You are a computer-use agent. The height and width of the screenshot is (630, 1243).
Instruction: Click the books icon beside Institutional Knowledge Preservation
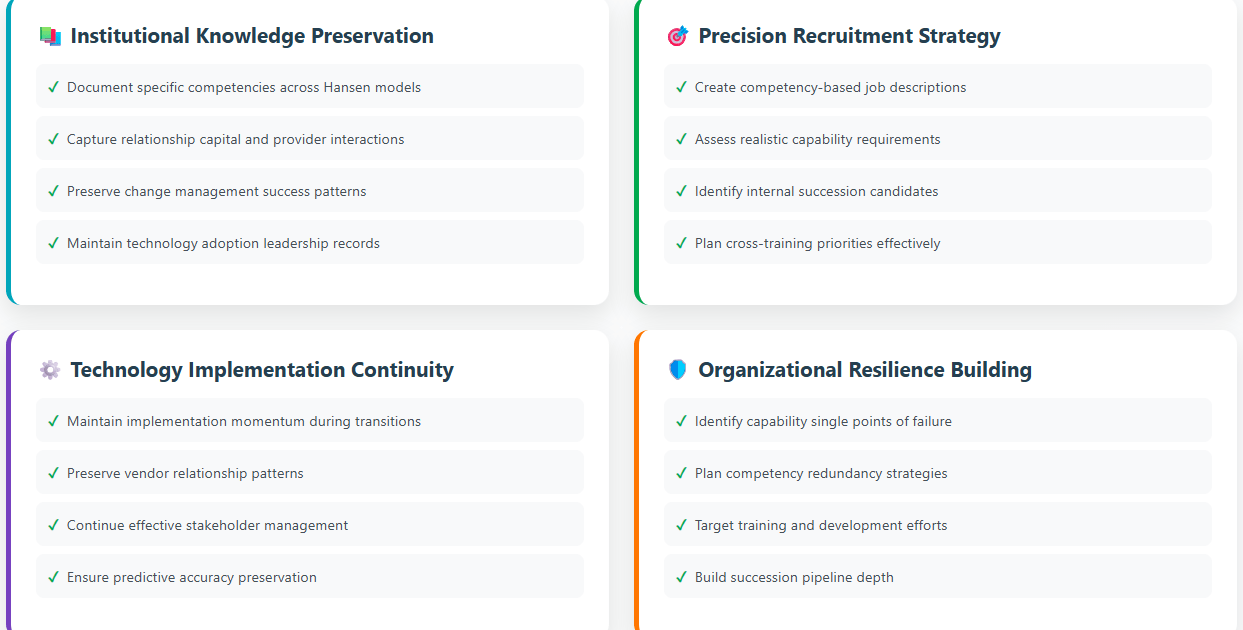50,36
